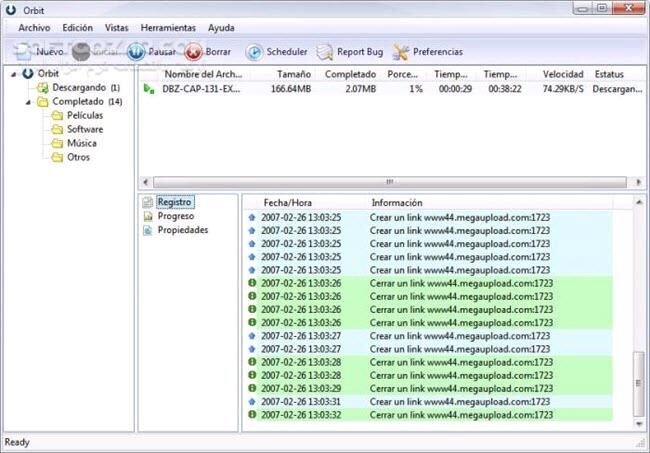The width and height of the screenshot is (650, 453).
Task: Select the Música tree label
Action: (82, 143)
